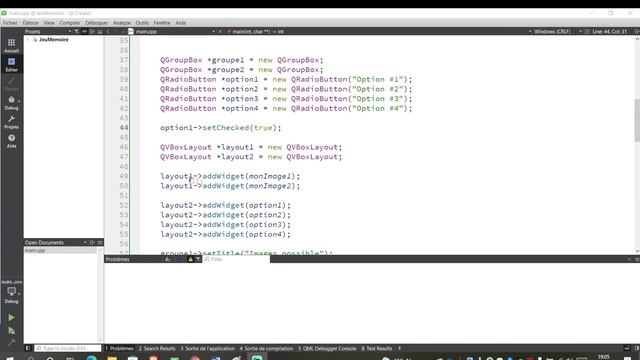This screenshot has width=640, height=360.
Task: Open the category filter funnel in Problèmes pane
Action: (x=198, y=259)
